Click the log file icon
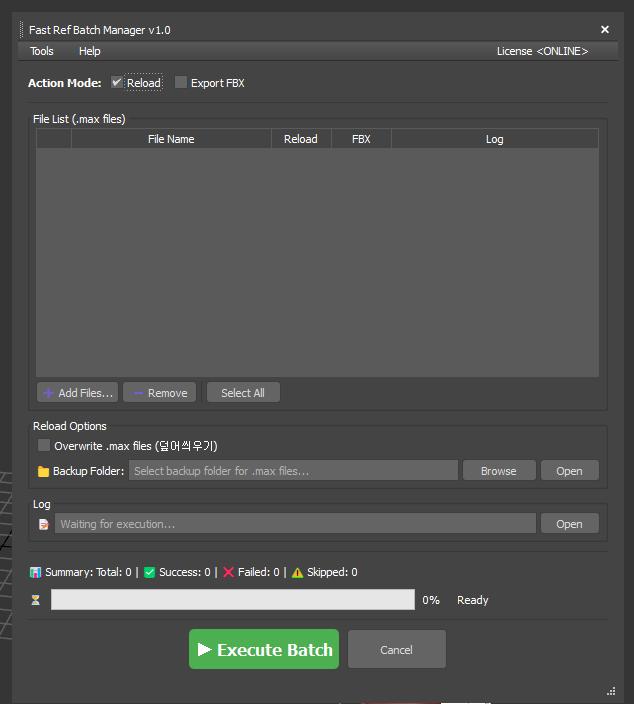Image resolution: width=634 pixels, height=704 pixels. click(43, 524)
